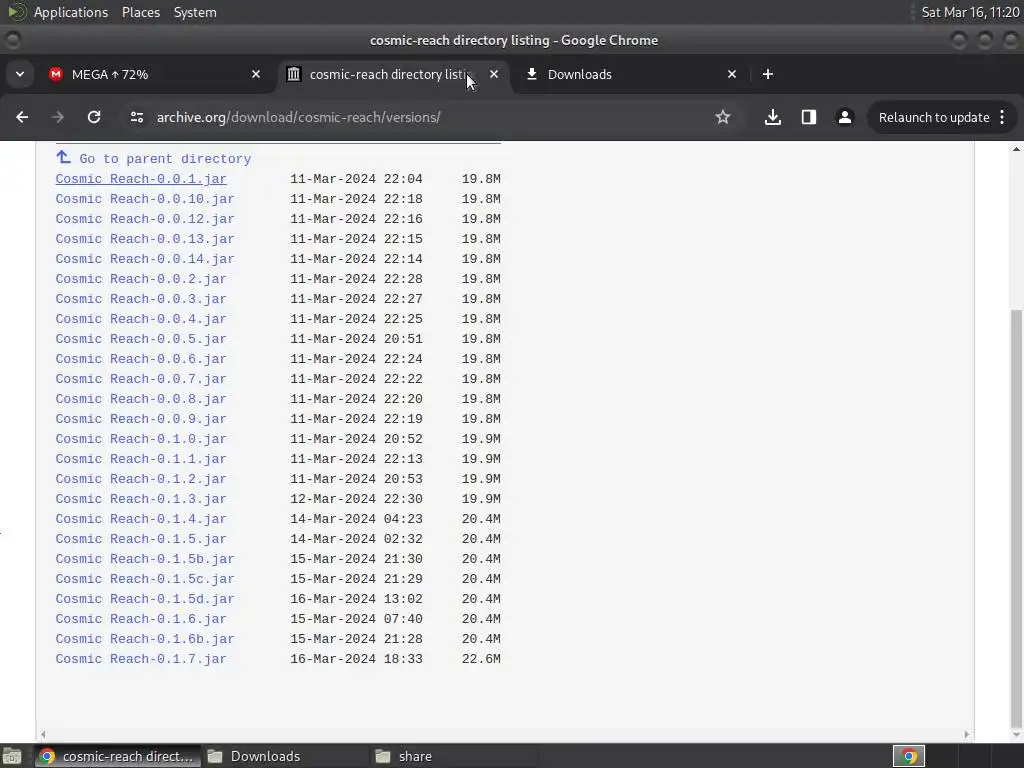Click the vertical page scrollbar thumb
This screenshot has height=768, width=1024.
coord(1016,519)
